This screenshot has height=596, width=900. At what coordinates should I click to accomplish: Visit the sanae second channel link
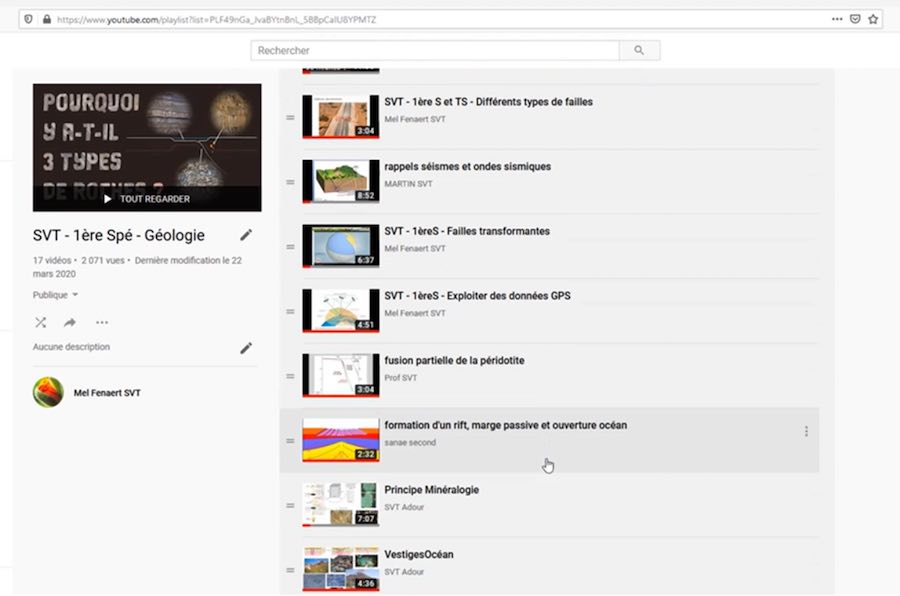tap(410, 442)
